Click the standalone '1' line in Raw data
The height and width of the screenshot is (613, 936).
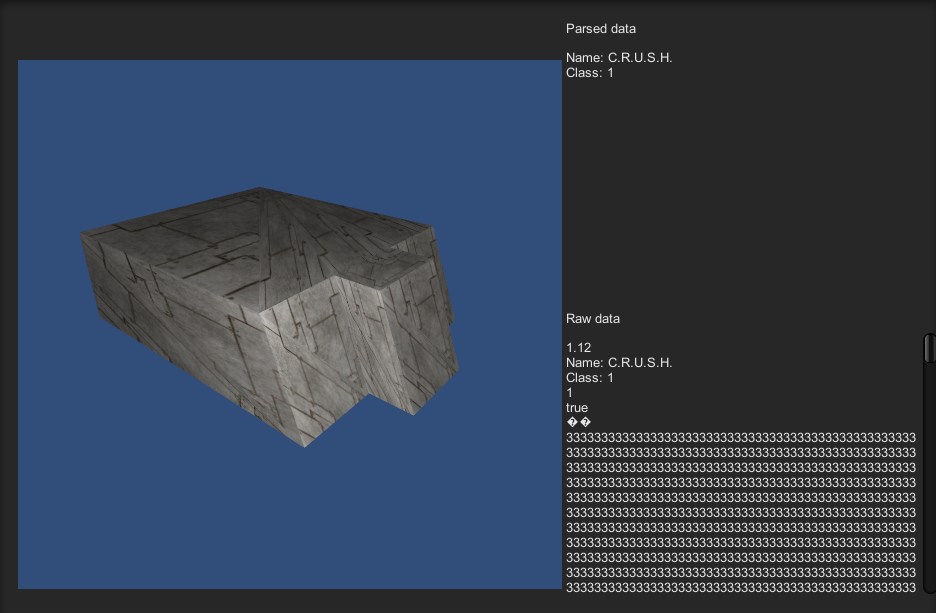click(x=569, y=393)
